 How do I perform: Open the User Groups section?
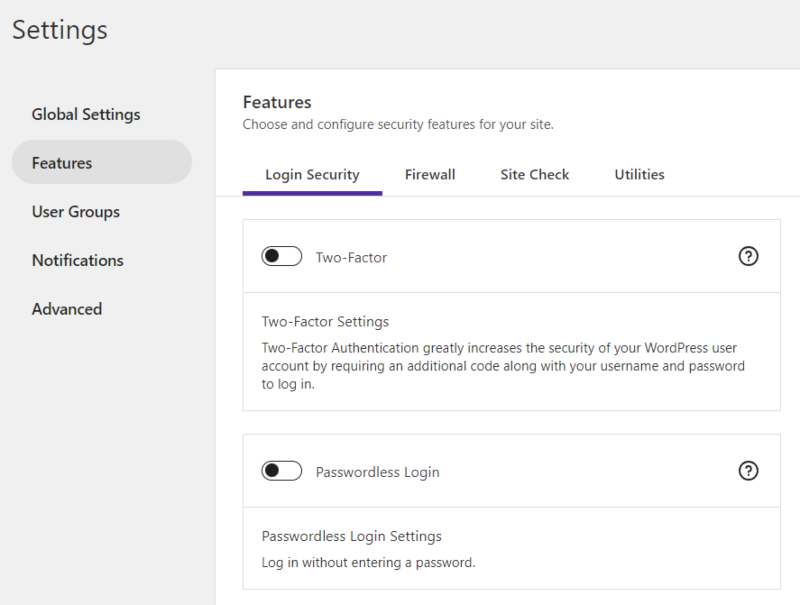(x=76, y=211)
